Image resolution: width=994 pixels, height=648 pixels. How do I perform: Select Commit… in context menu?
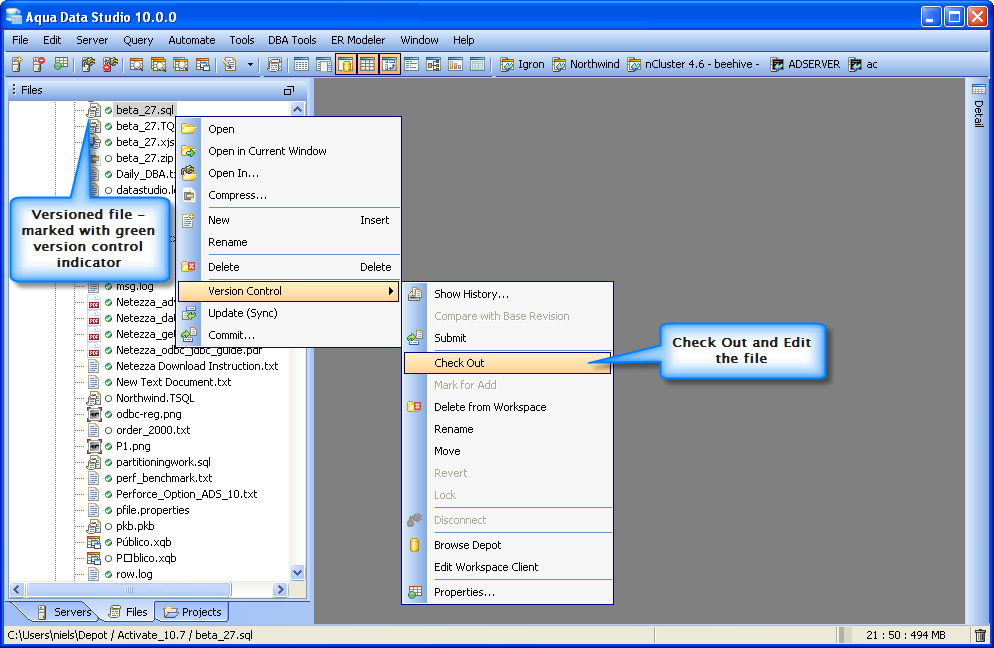point(288,335)
